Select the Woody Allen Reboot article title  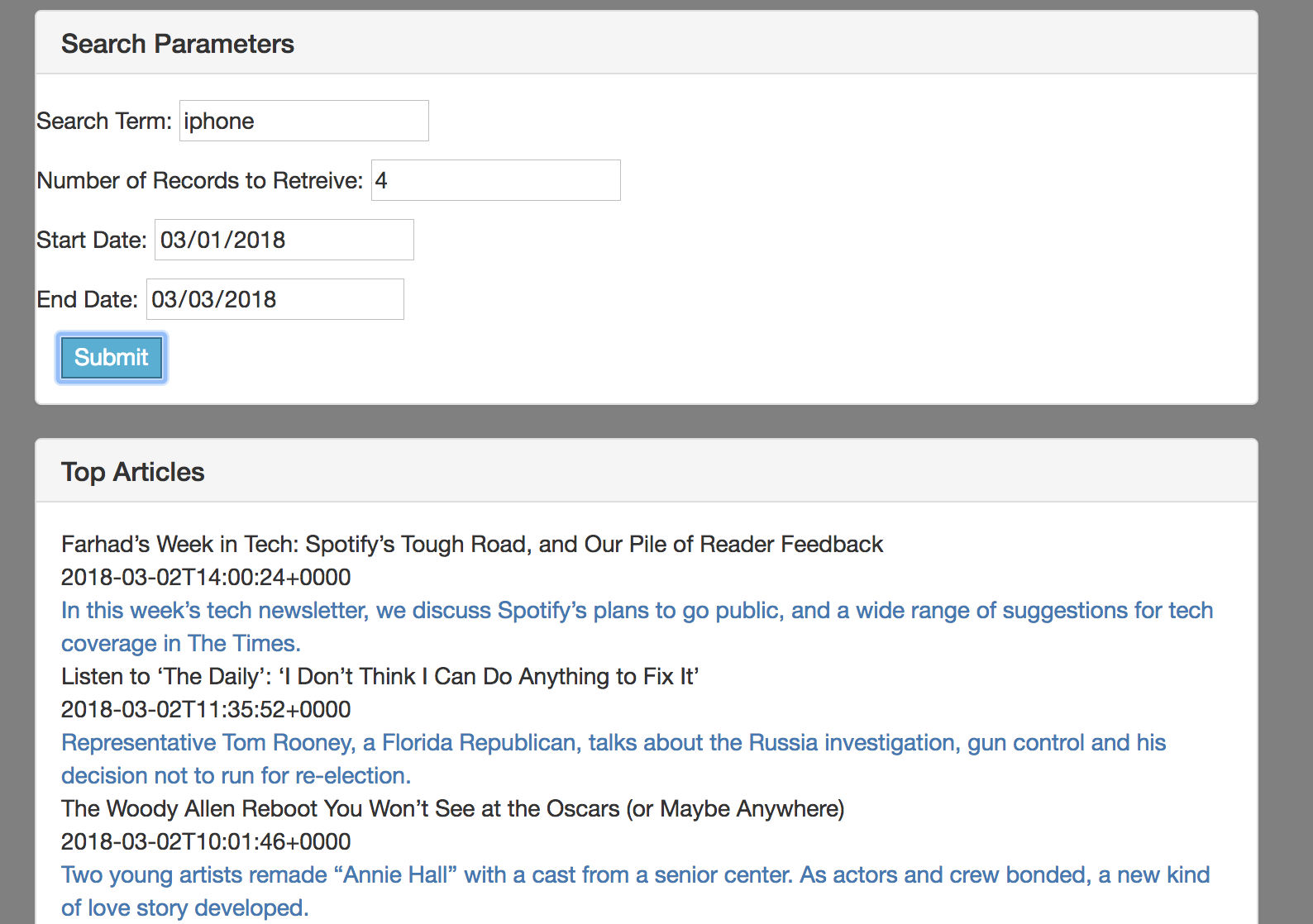[x=452, y=809]
